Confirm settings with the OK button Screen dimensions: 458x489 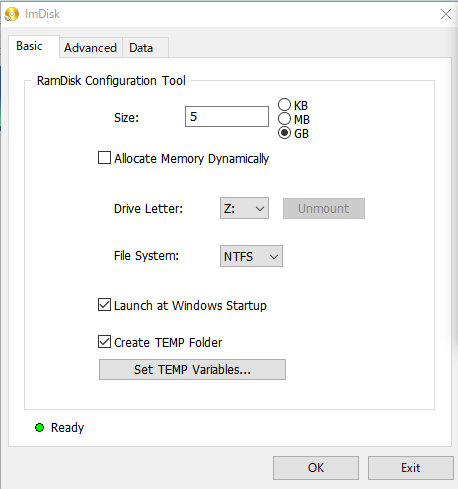coord(316,468)
